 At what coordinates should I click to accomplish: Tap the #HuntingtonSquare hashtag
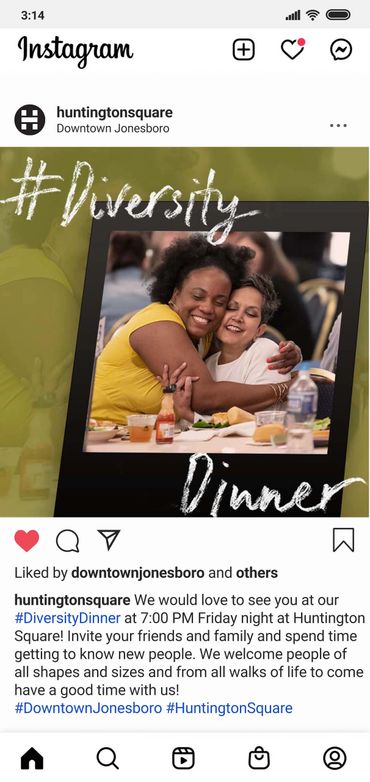(229, 708)
